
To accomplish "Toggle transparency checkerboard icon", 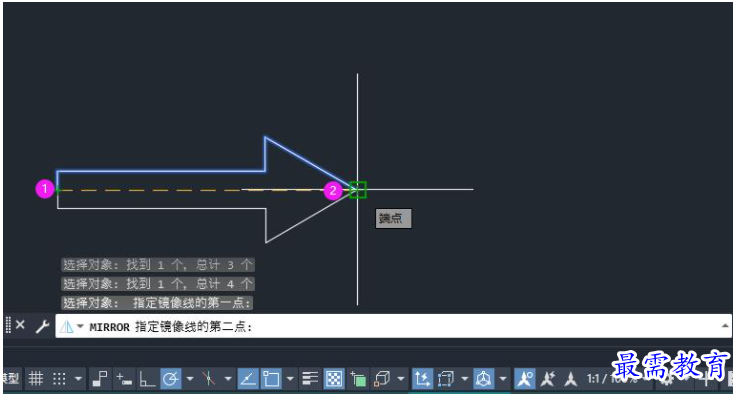I will click(334, 379).
